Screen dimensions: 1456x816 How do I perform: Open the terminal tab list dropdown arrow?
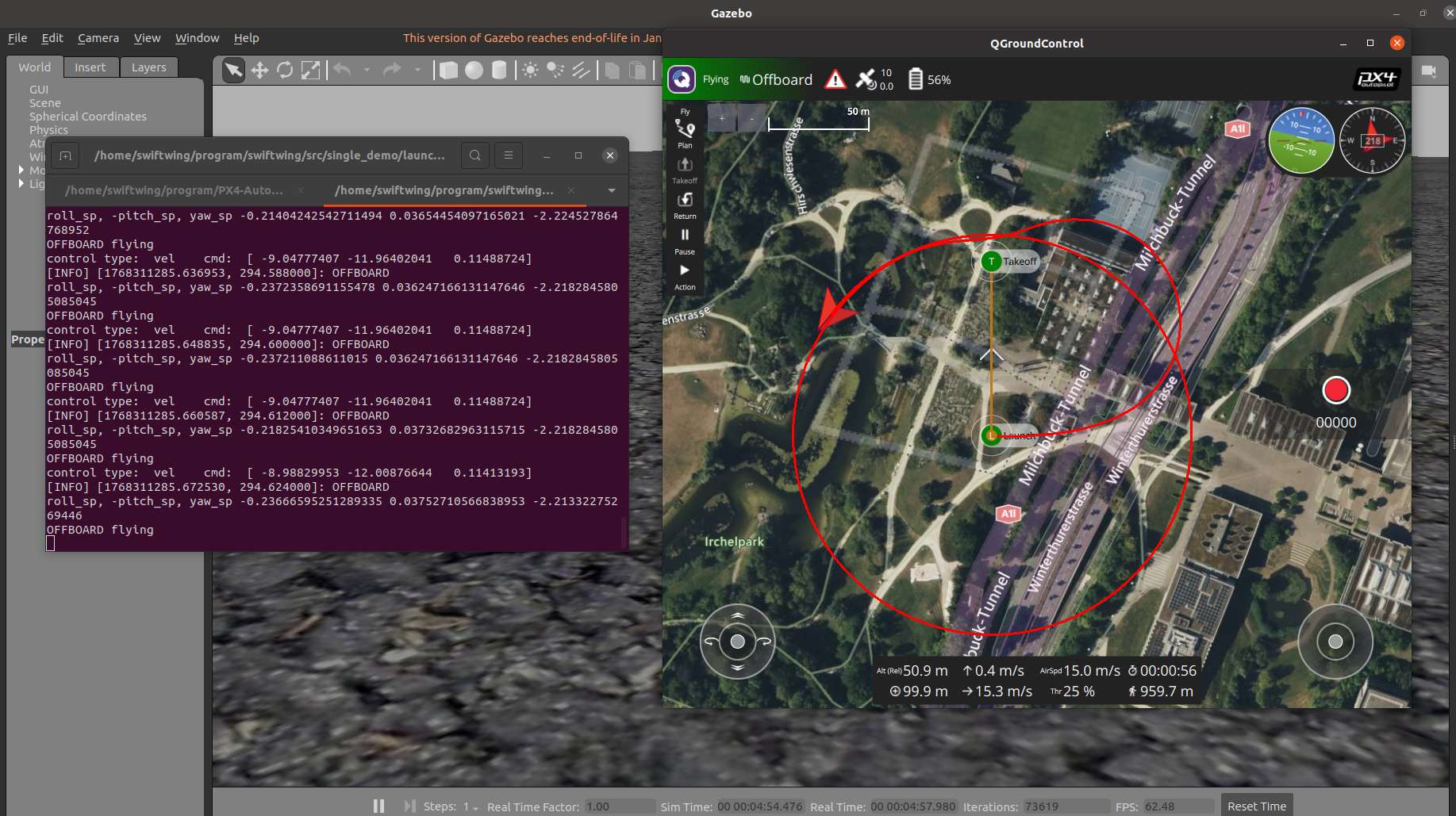point(611,190)
